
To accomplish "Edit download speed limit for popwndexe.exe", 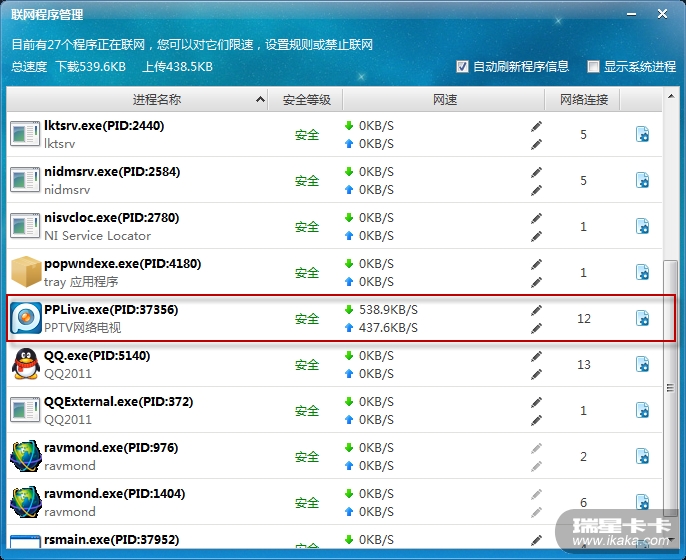I will pos(536,264).
